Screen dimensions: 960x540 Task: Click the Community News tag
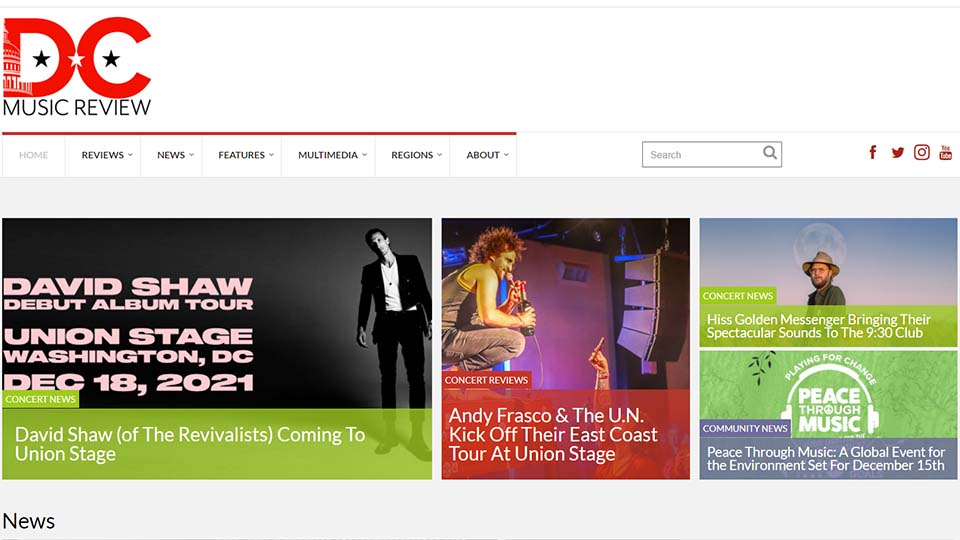tap(745, 429)
